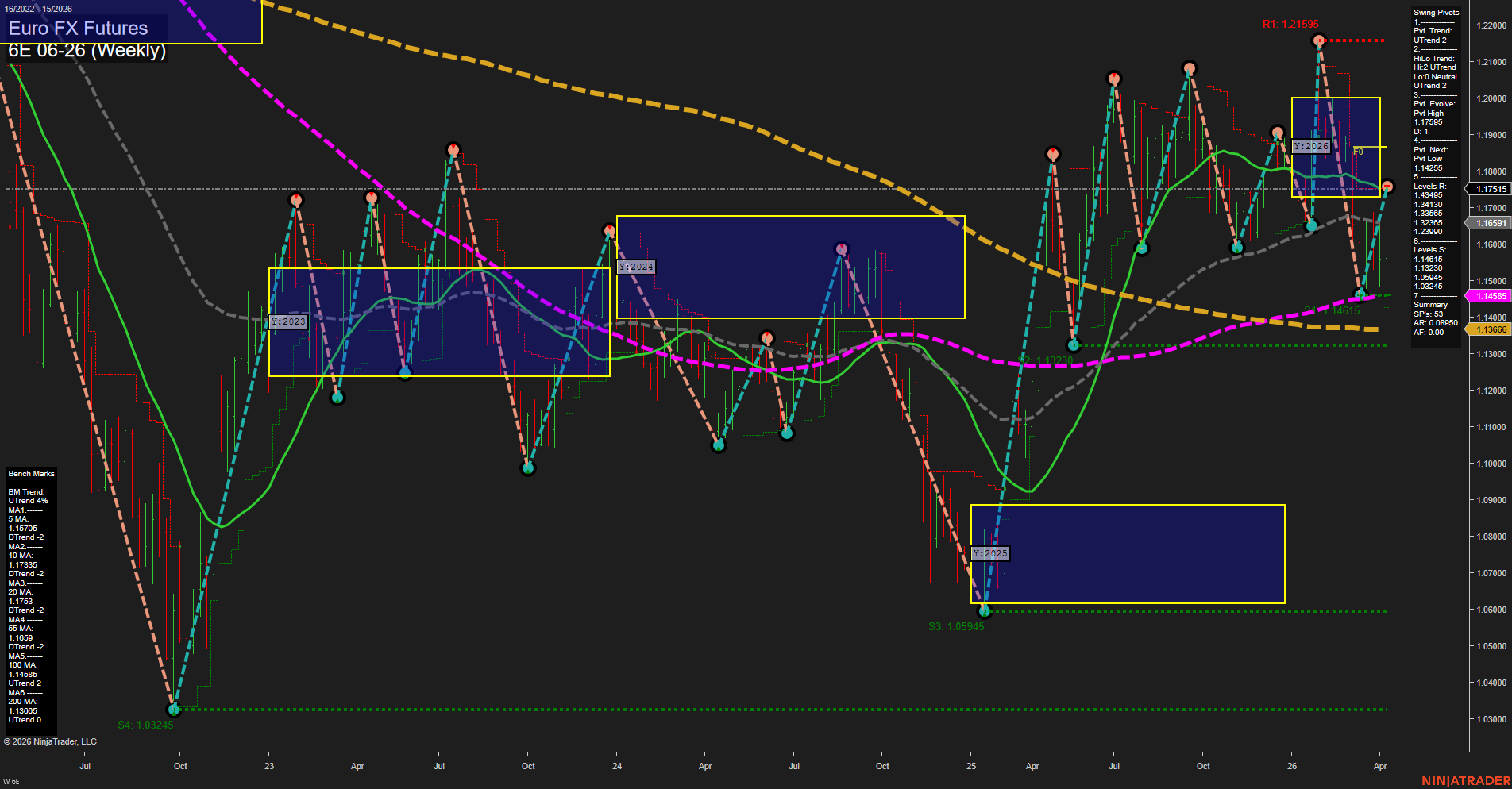Select the S3 pivot marker at 1.05945
1512x789 pixels.
(985, 611)
